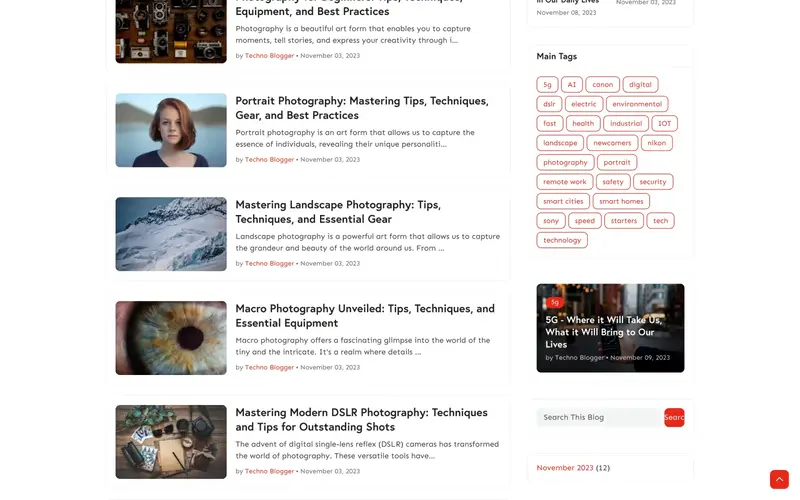This screenshot has width=800, height=500.
Task: Open Techno Blogger link under Landscape article
Action: point(269,264)
